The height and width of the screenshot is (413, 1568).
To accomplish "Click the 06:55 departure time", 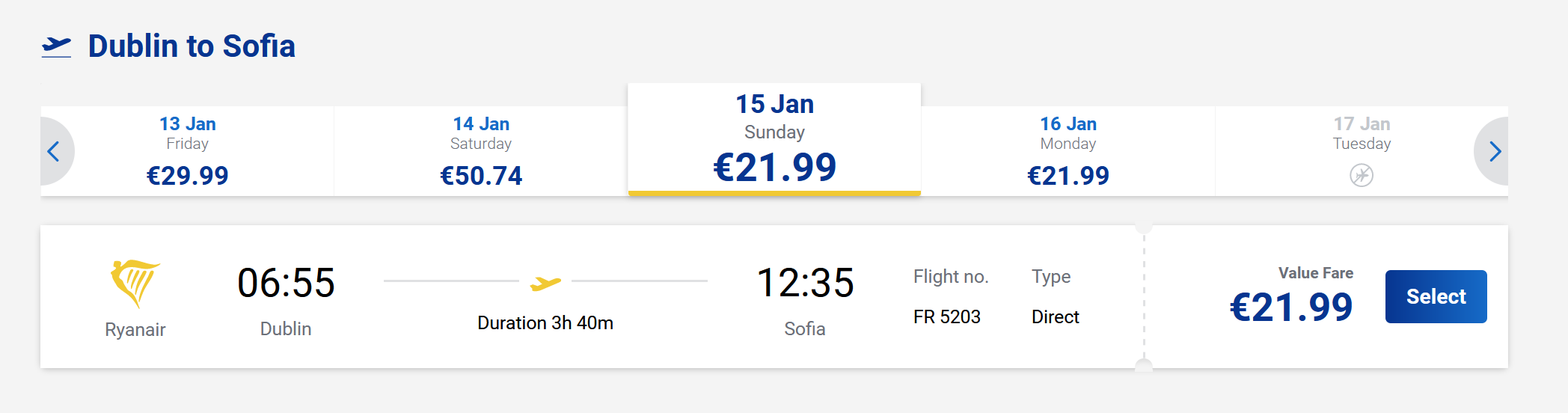I will [286, 284].
